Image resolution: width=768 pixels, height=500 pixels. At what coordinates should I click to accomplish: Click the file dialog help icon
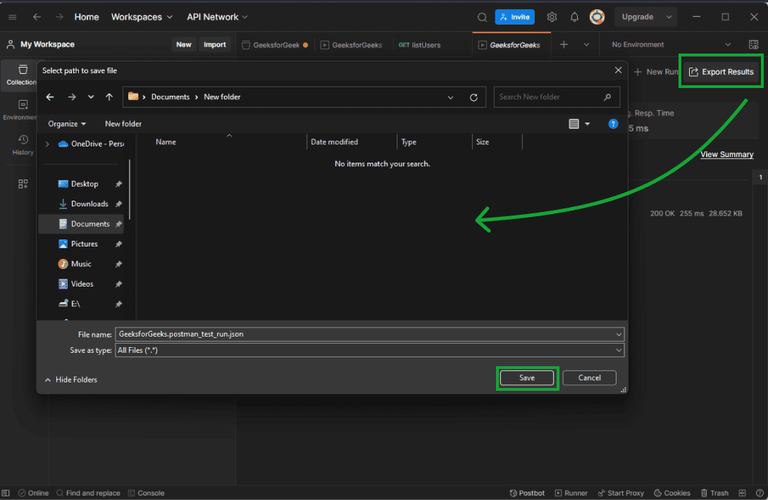(x=613, y=124)
